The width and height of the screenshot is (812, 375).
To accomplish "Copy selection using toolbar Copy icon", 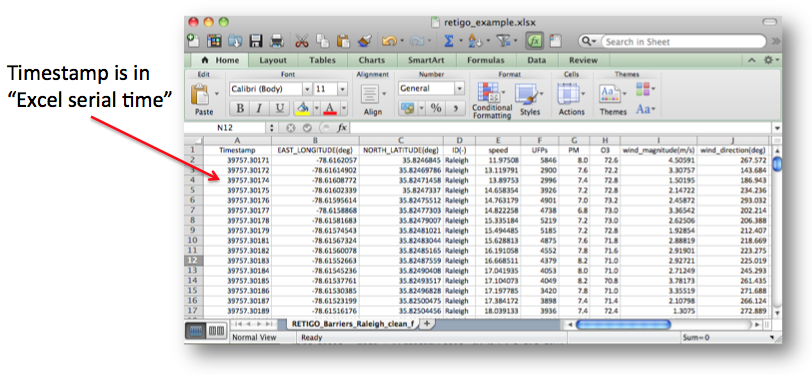I will tap(323, 41).
